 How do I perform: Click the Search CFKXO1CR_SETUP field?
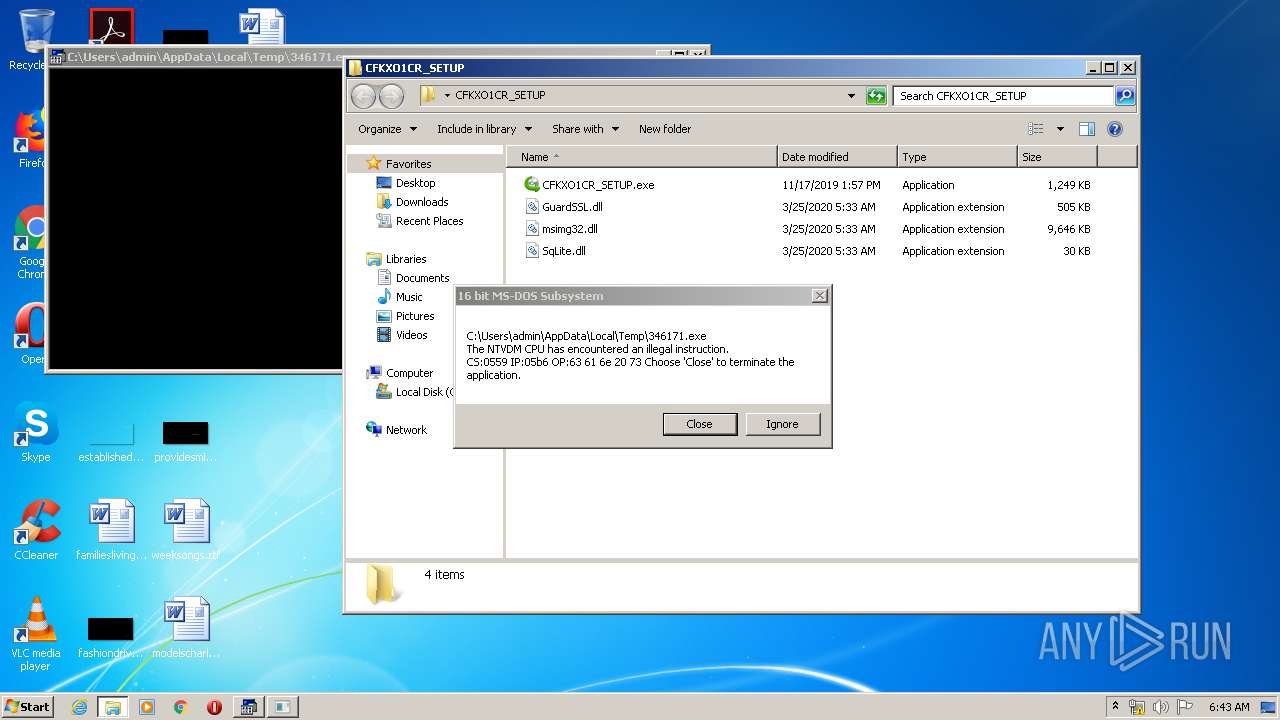[1004, 96]
